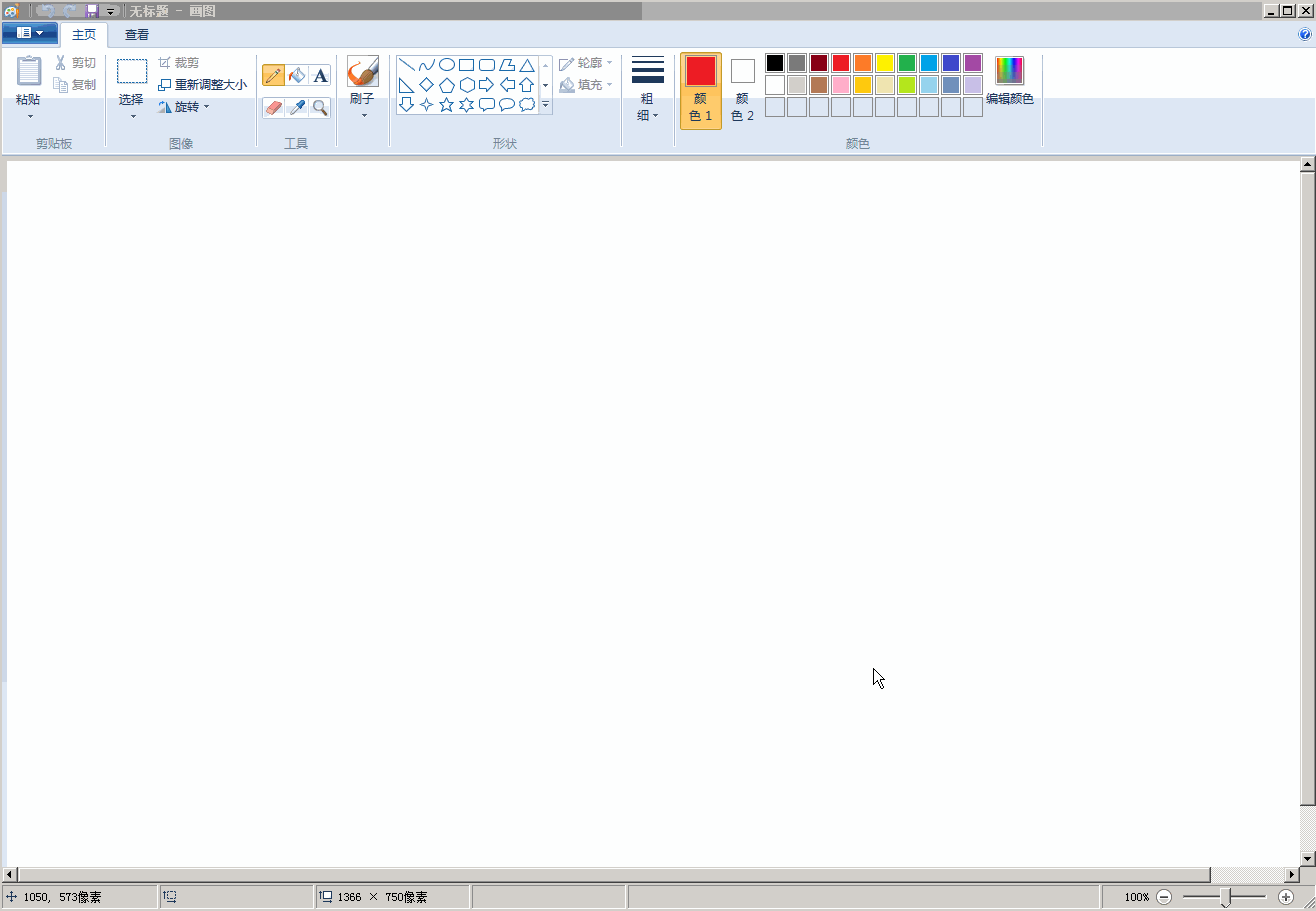Viewport: 1316px width, 911px height.
Task: Choose the Polygon shape
Action: coord(507,65)
